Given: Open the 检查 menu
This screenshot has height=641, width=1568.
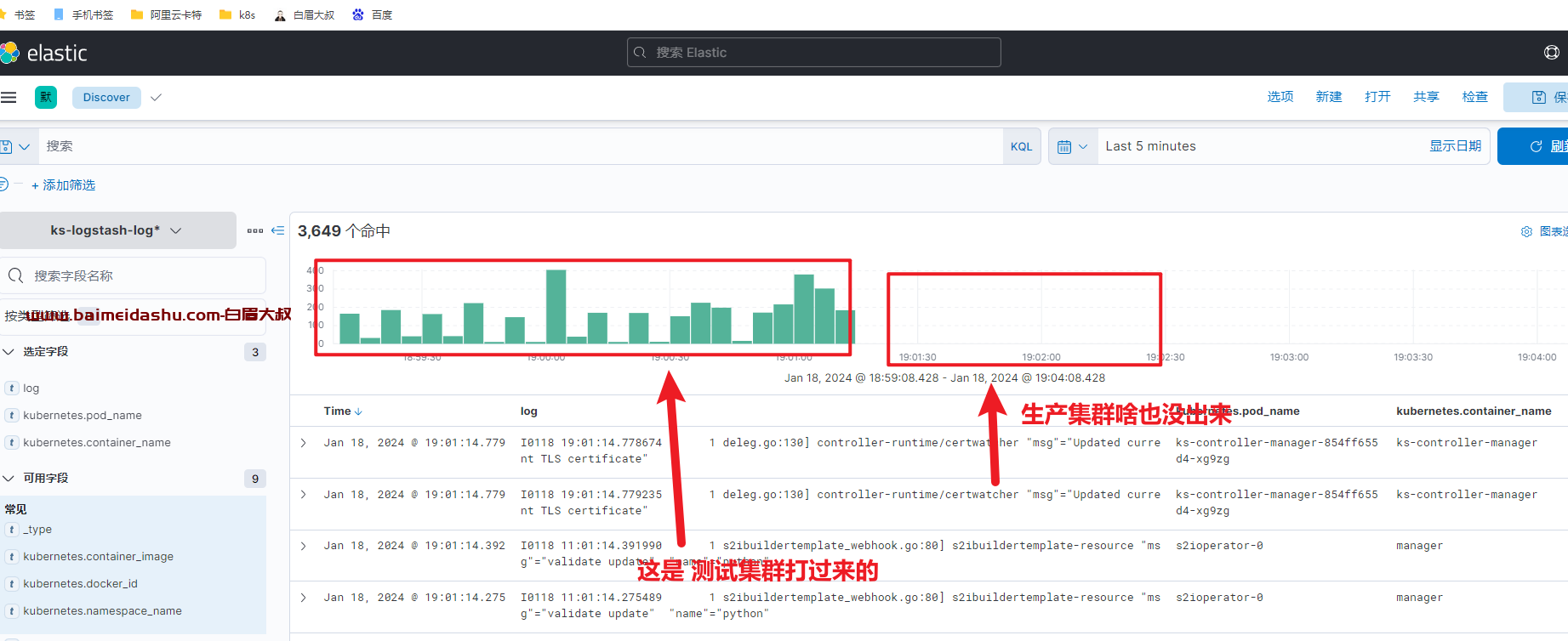Looking at the screenshot, I should click(x=1474, y=97).
